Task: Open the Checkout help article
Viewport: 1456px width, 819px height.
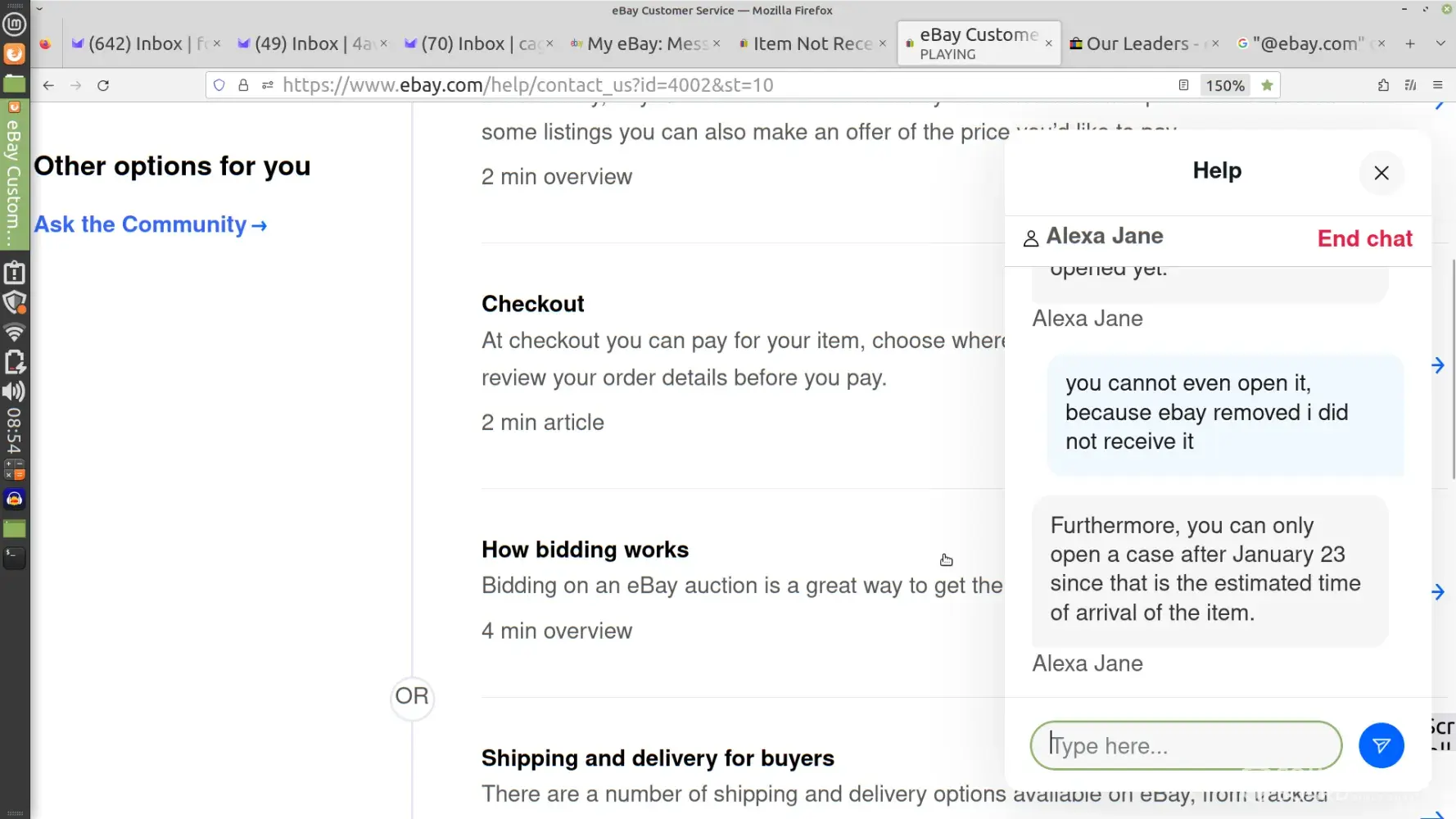Action: (532, 304)
